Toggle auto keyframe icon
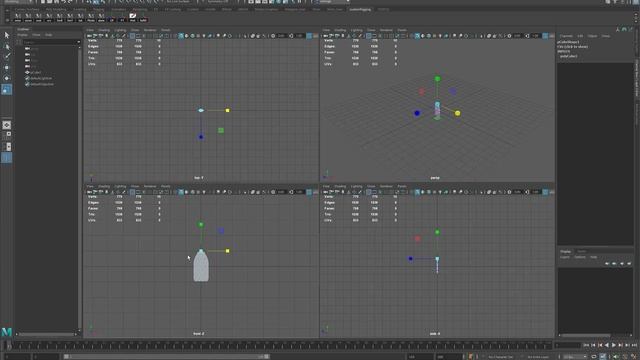This screenshot has height=360, width=640. point(603,356)
